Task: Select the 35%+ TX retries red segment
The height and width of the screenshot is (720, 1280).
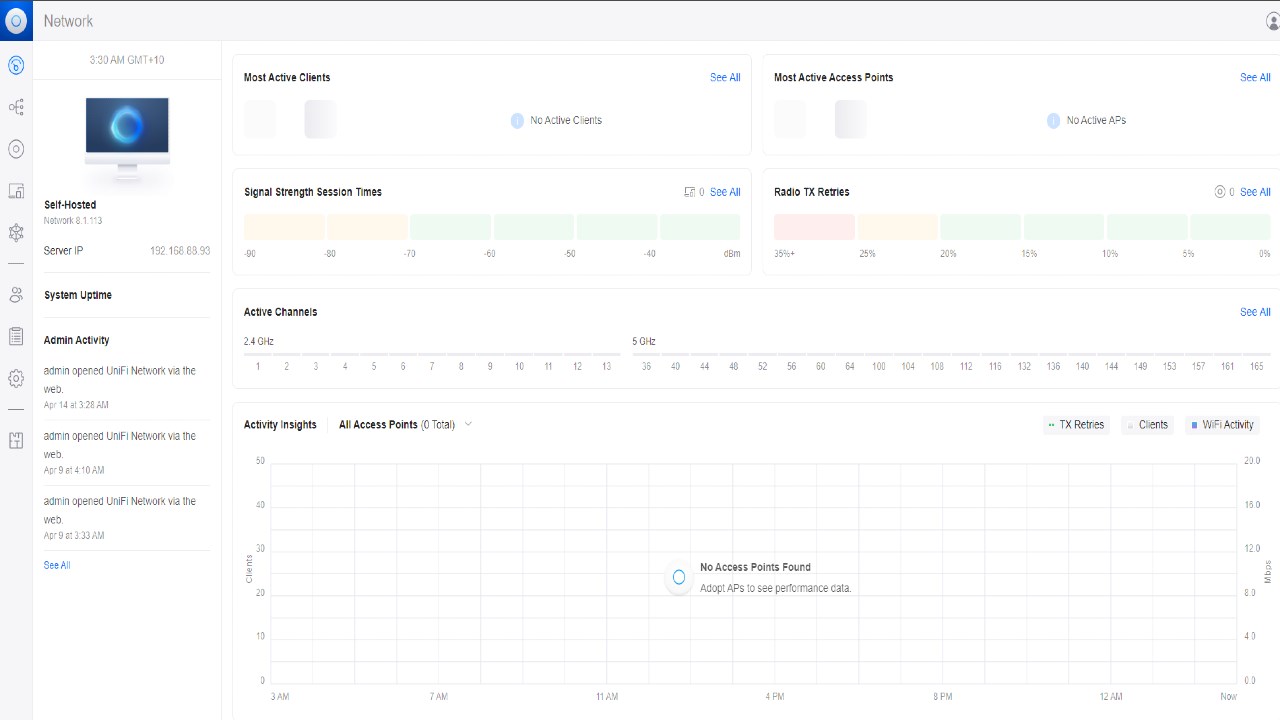Action: (x=814, y=226)
